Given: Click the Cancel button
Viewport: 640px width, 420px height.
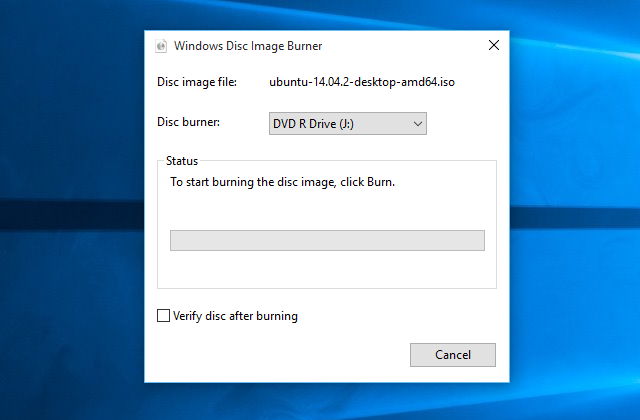Looking at the screenshot, I should point(453,355).
